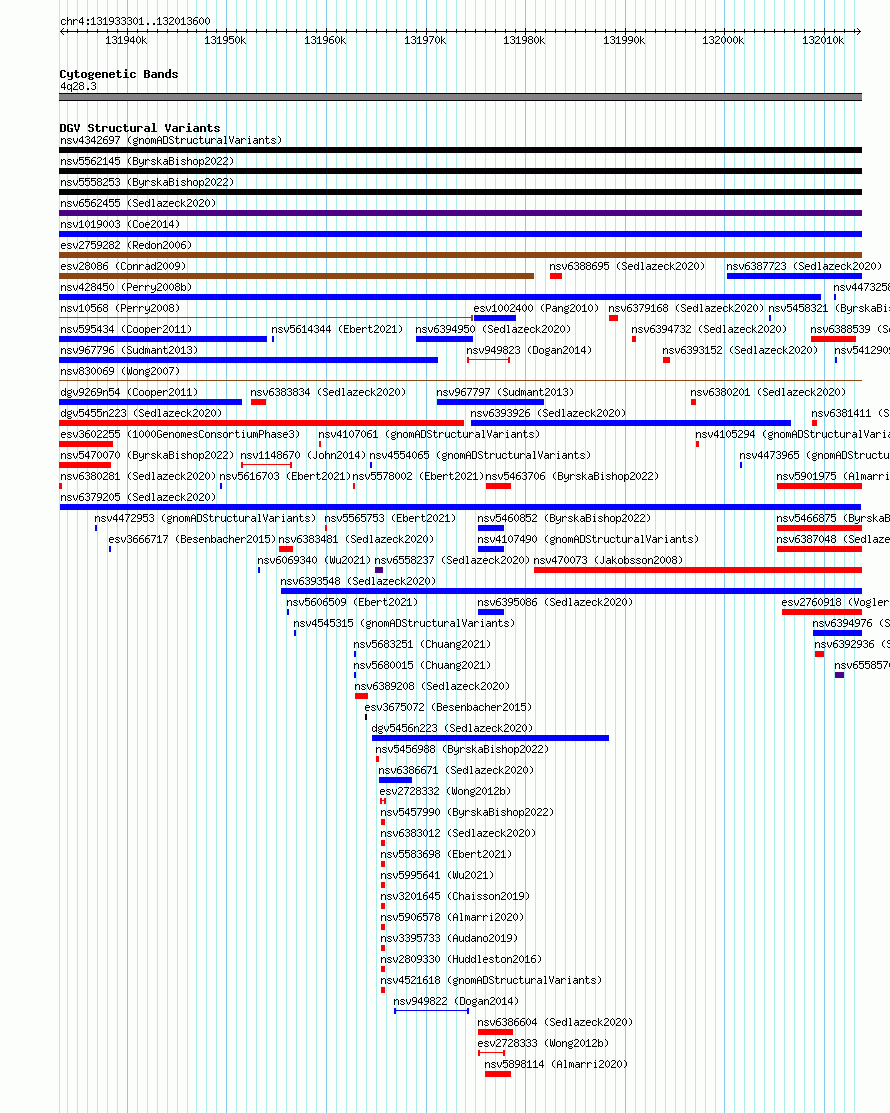Click the nsv5616703 (Ebert2021) label

(285, 476)
